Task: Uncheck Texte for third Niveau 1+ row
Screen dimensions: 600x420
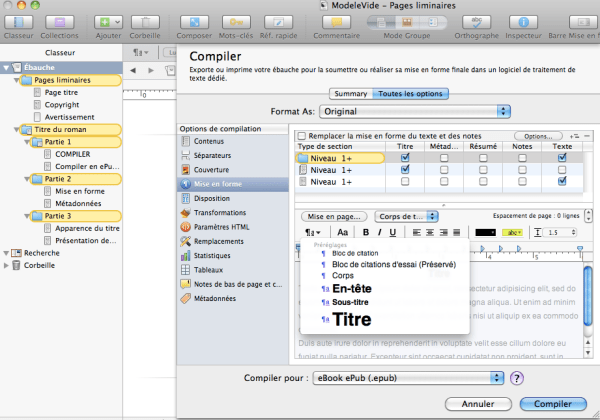Action: coord(562,181)
